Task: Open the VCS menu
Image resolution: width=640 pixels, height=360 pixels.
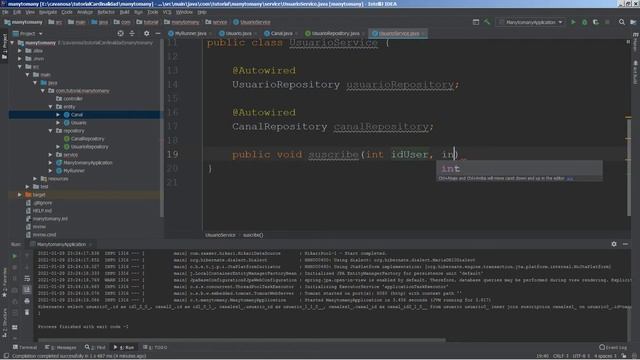Action: pyautogui.click(x=167, y=12)
